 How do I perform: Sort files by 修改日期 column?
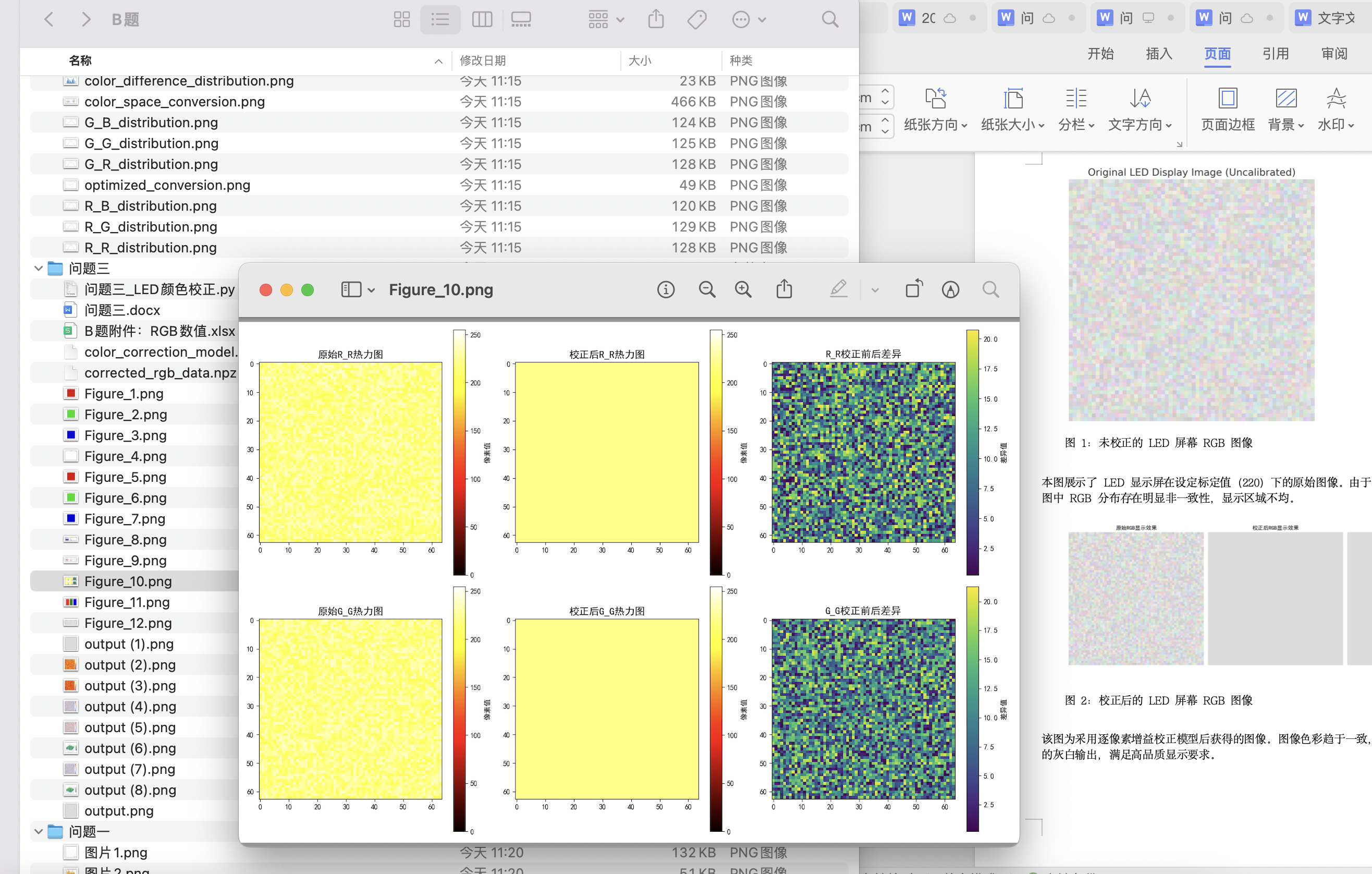tap(483, 60)
